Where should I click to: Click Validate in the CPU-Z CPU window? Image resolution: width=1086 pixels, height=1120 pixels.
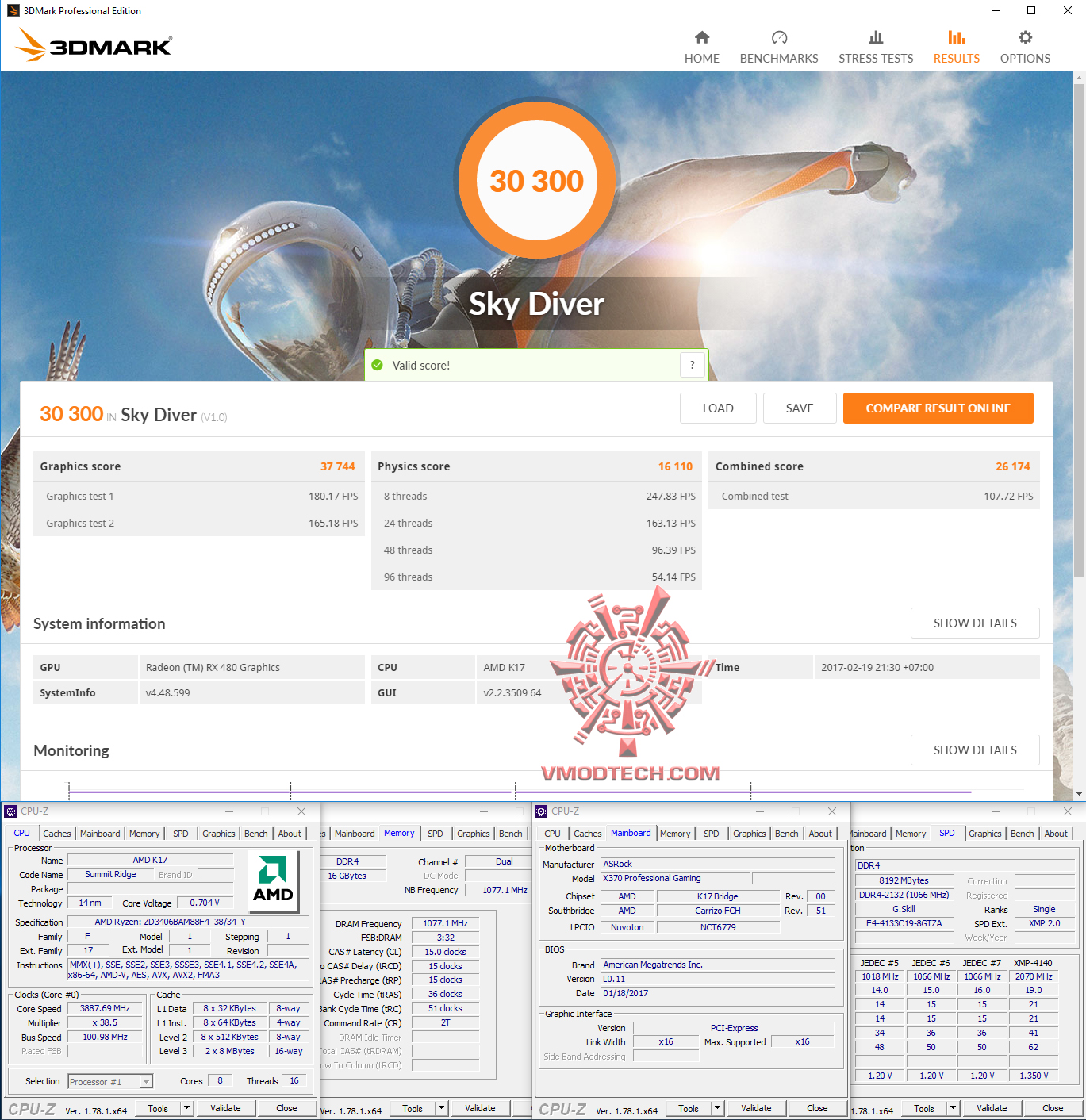point(225,1108)
